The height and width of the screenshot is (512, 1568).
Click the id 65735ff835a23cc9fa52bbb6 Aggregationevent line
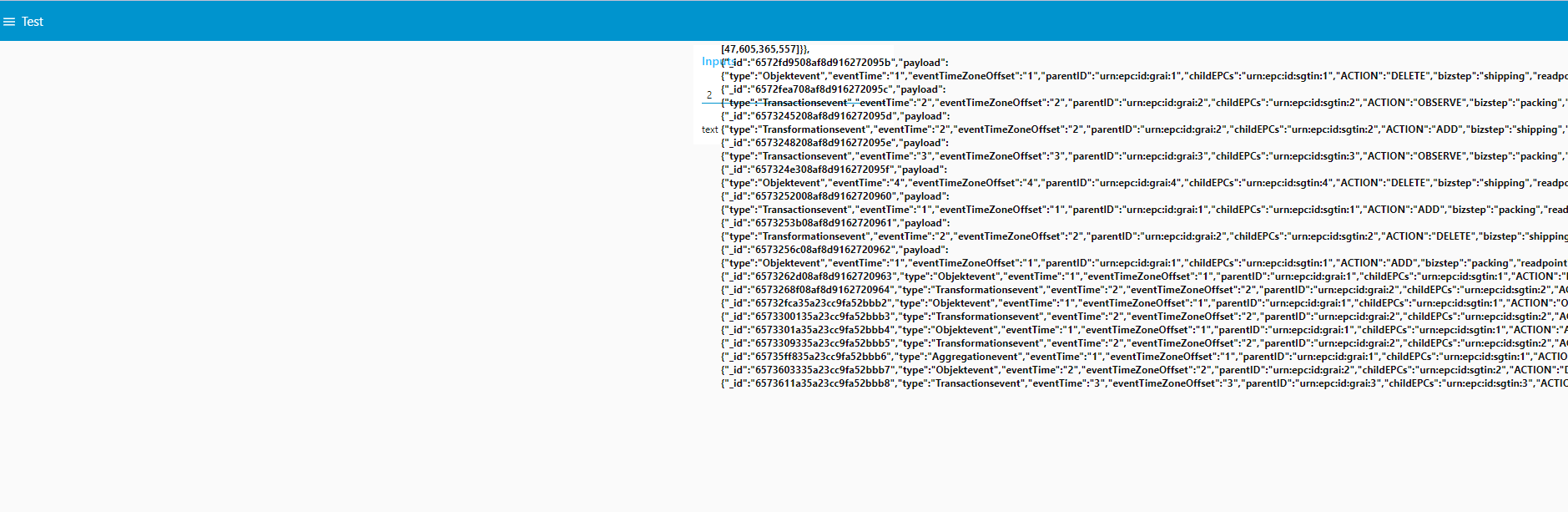point(1144,357)
